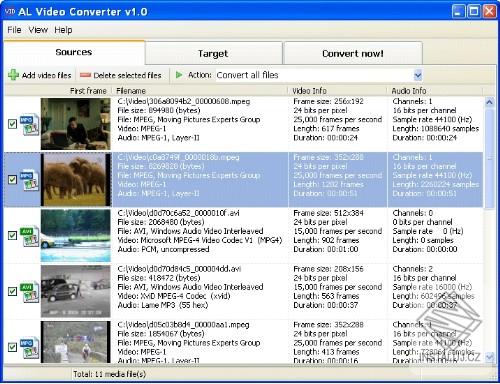Click the Video Info column header

click(x=337, y=91)
